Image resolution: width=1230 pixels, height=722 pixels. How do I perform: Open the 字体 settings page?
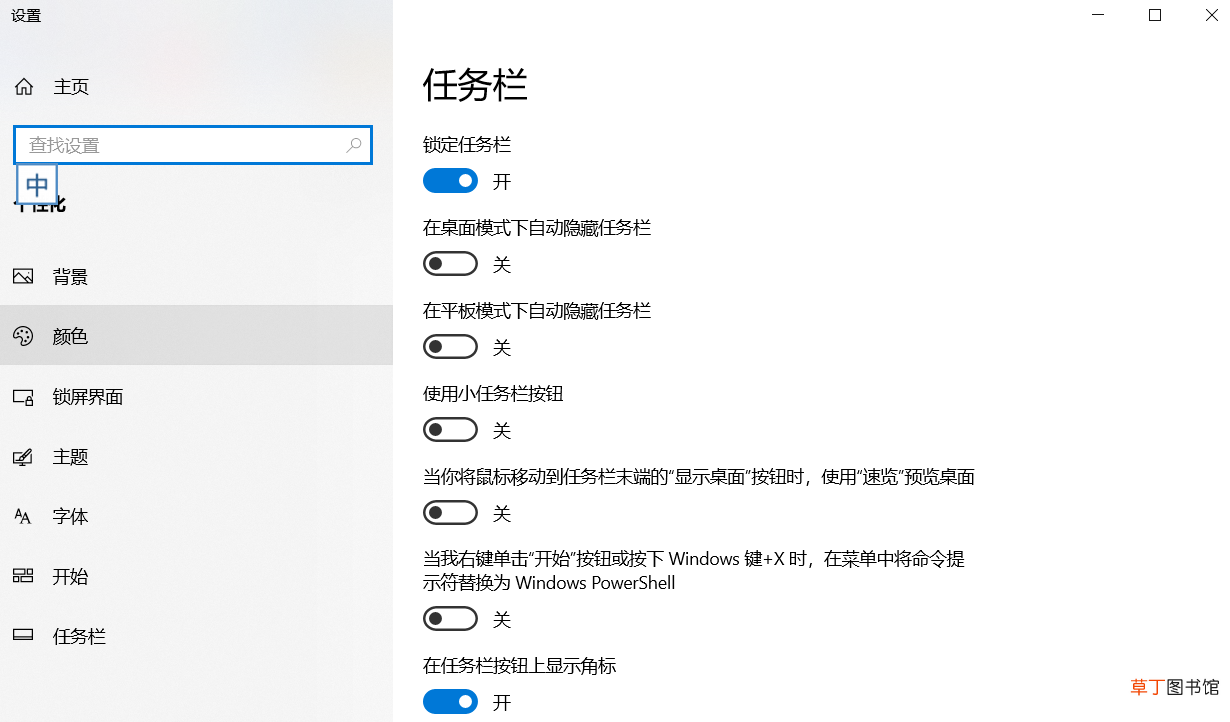[x=196, y=517]
